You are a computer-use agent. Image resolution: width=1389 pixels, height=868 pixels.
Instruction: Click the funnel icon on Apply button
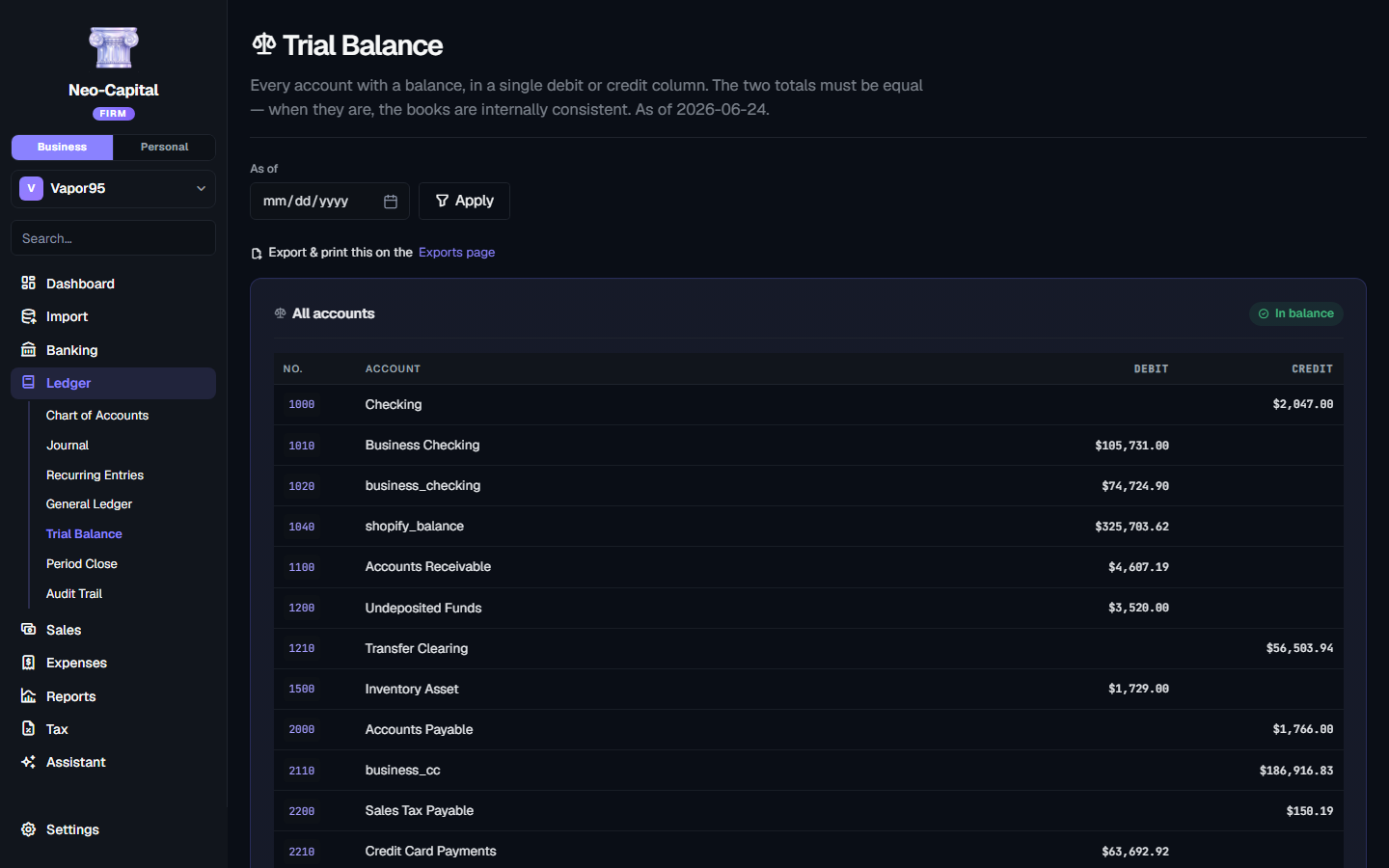tap(442, 201)
